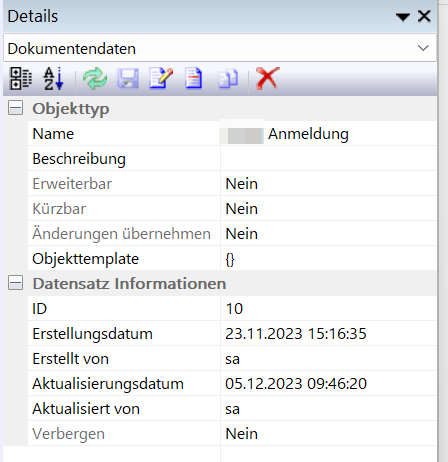
Task: Open the Details panel options arrow
Action: click(403, 17)
